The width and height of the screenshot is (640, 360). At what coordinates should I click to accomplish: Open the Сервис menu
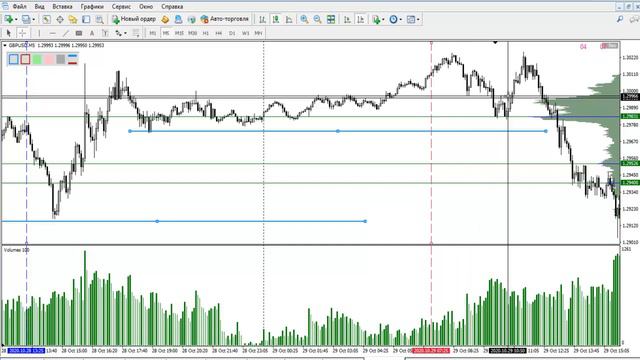[121, 7]
